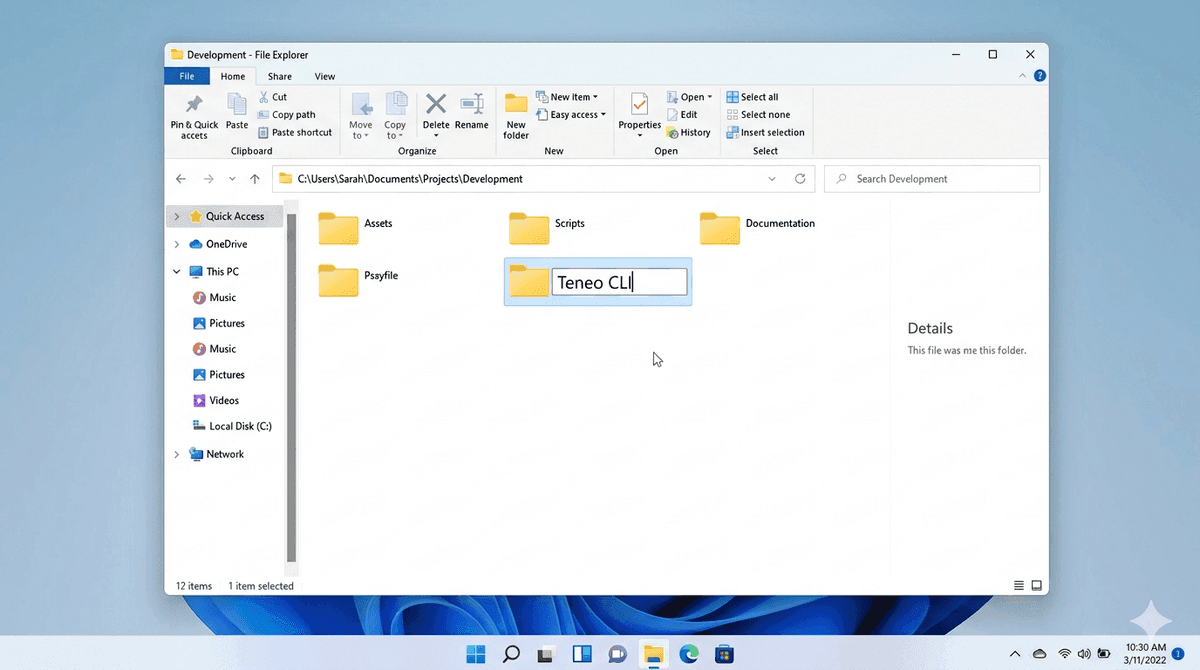
Task: Create a New folder
Action: tap(515, 115)
